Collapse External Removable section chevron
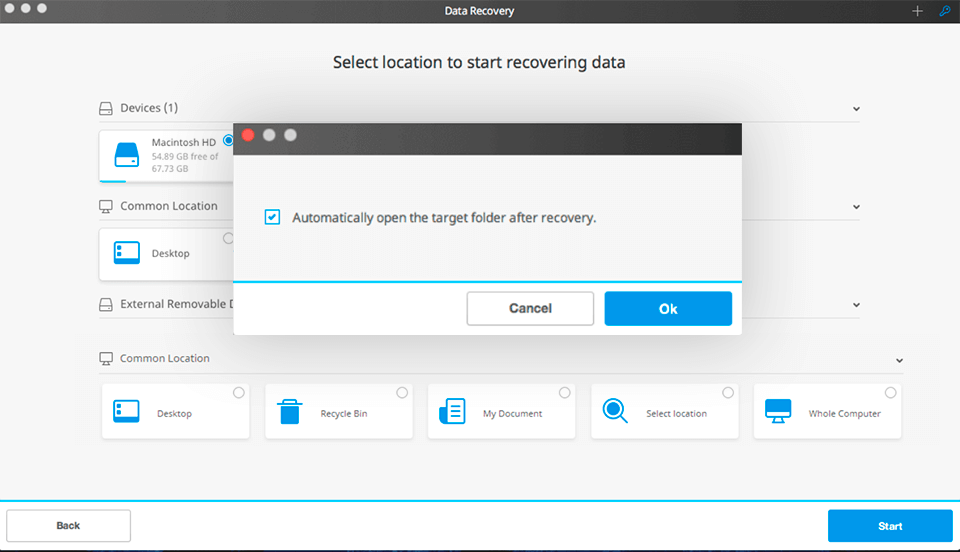Viewport: 960px width, 552px height. [856, 305]
